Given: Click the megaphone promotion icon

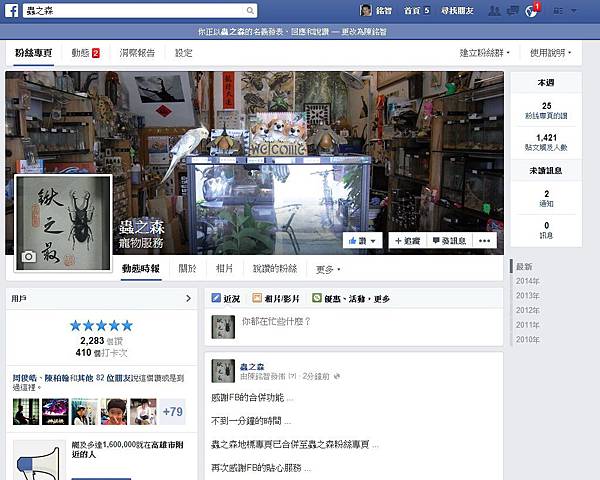Looking at the screenshot, I should (x=39, y=460).
